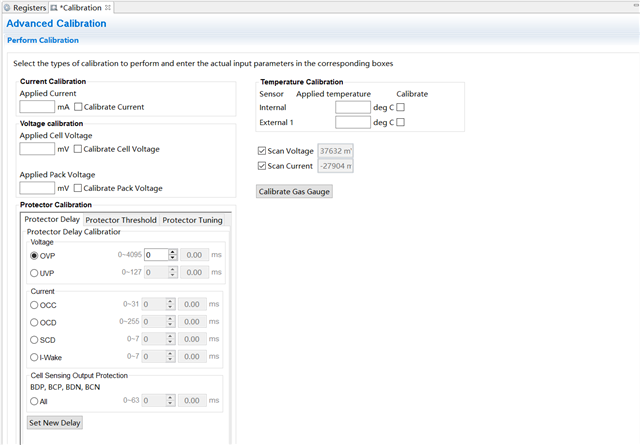Select the I-Wake radio button

34,357
